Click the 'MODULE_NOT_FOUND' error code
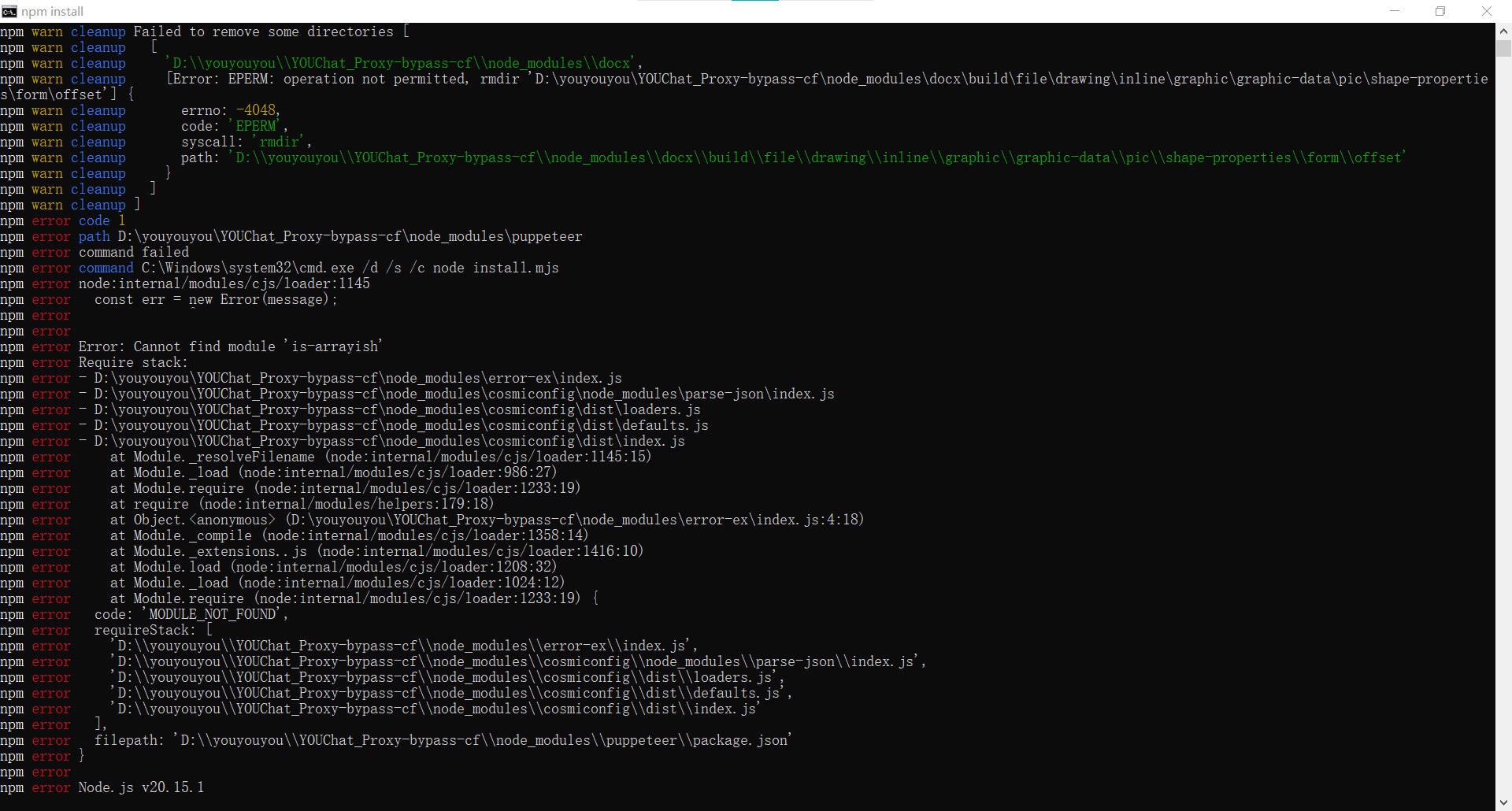The image size is (1512, 811). (x=213, y=614)
